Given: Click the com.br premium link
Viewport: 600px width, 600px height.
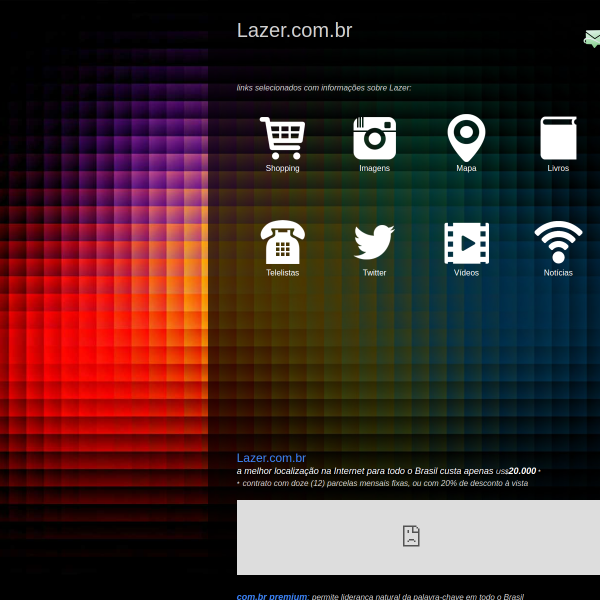Looking at the screenshot, I should pos(272,596).
